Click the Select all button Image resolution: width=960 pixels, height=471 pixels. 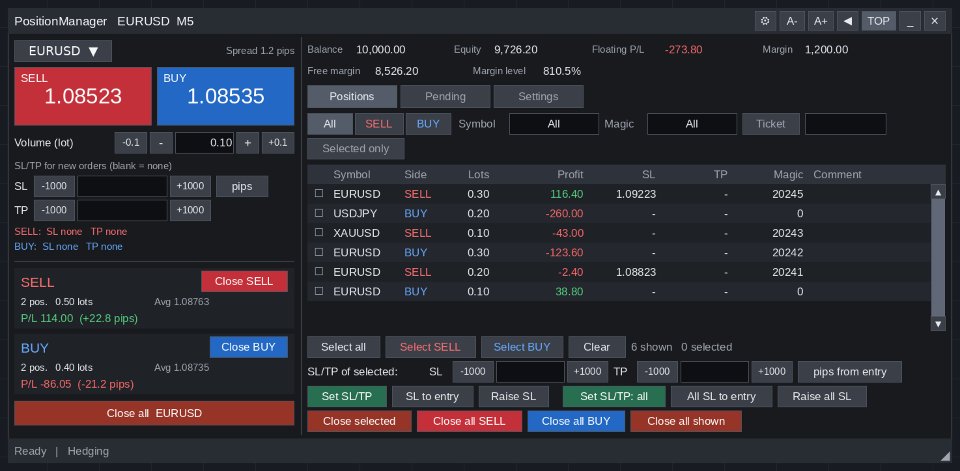pyautogui.click(x=343, y=347)
